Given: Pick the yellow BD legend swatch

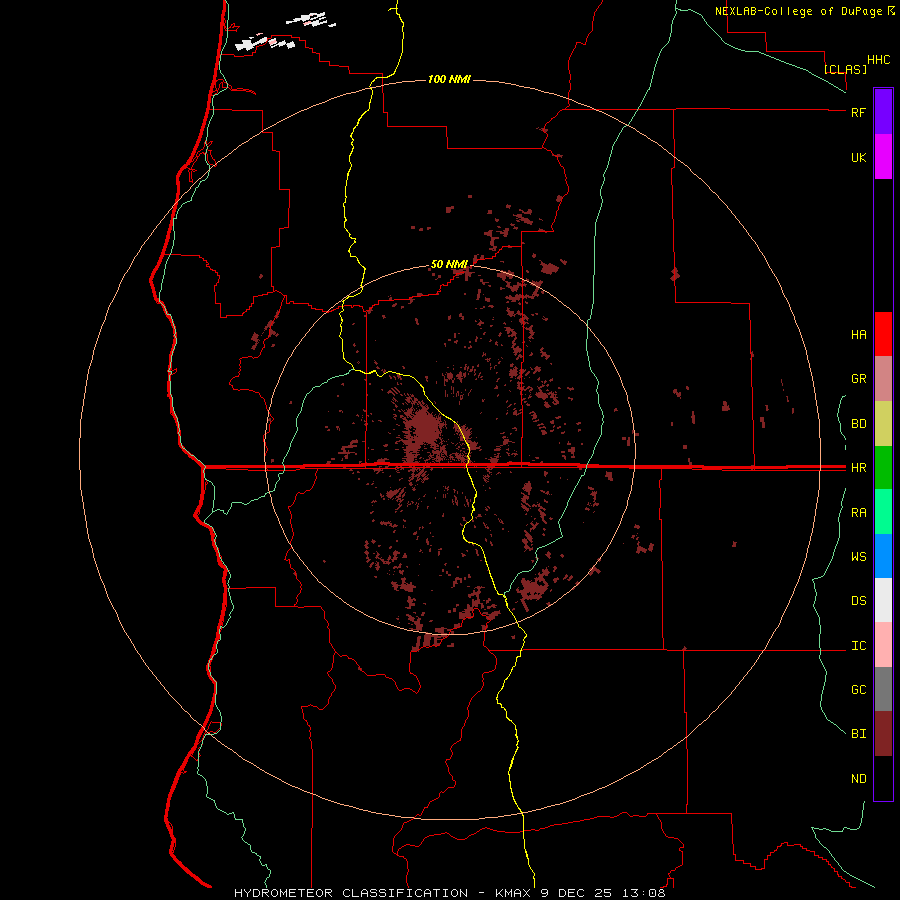Looking at the screenshot, I should (x=883, y=424).
